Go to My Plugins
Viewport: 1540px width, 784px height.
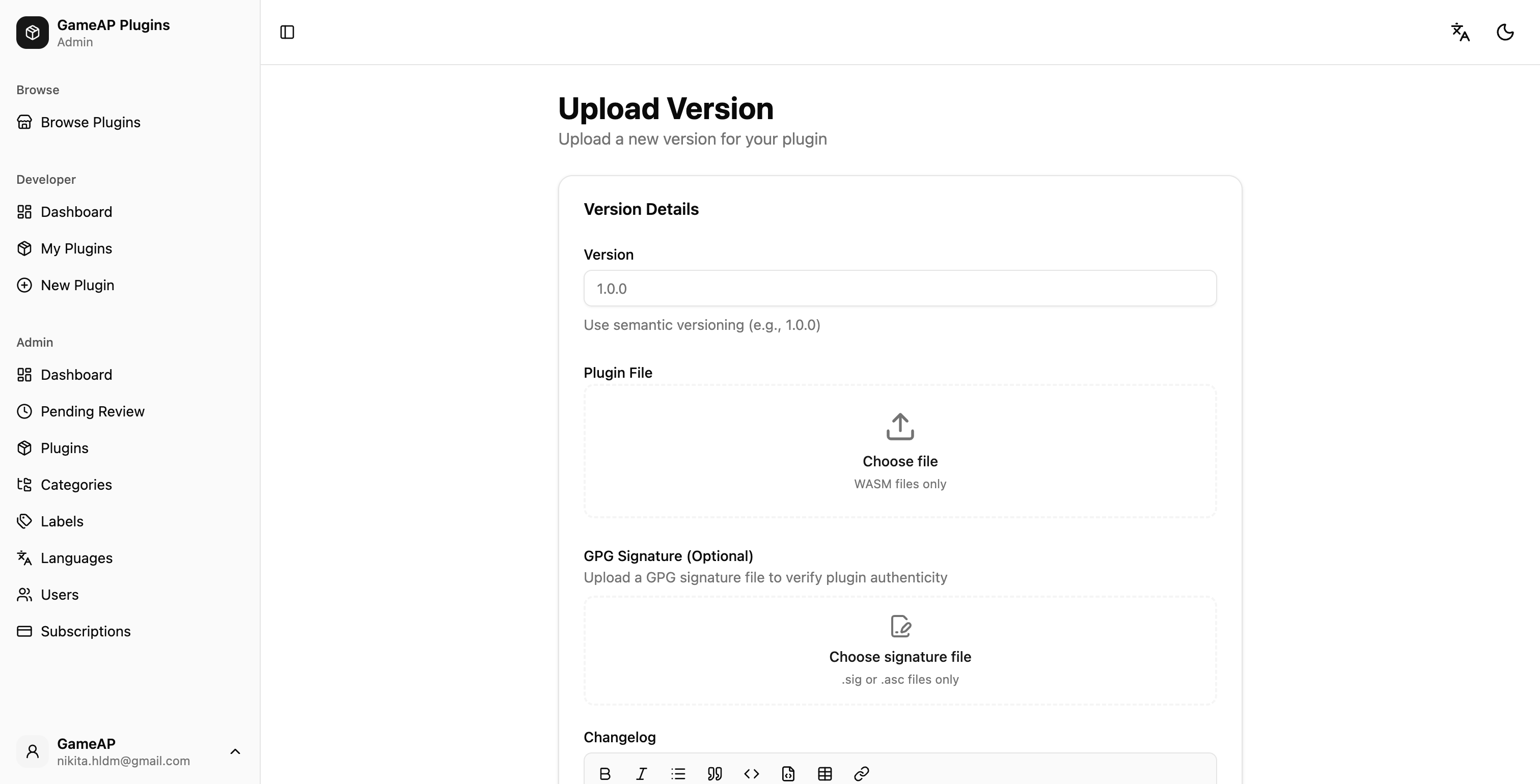pyautogui.click(x=76, y=248)
